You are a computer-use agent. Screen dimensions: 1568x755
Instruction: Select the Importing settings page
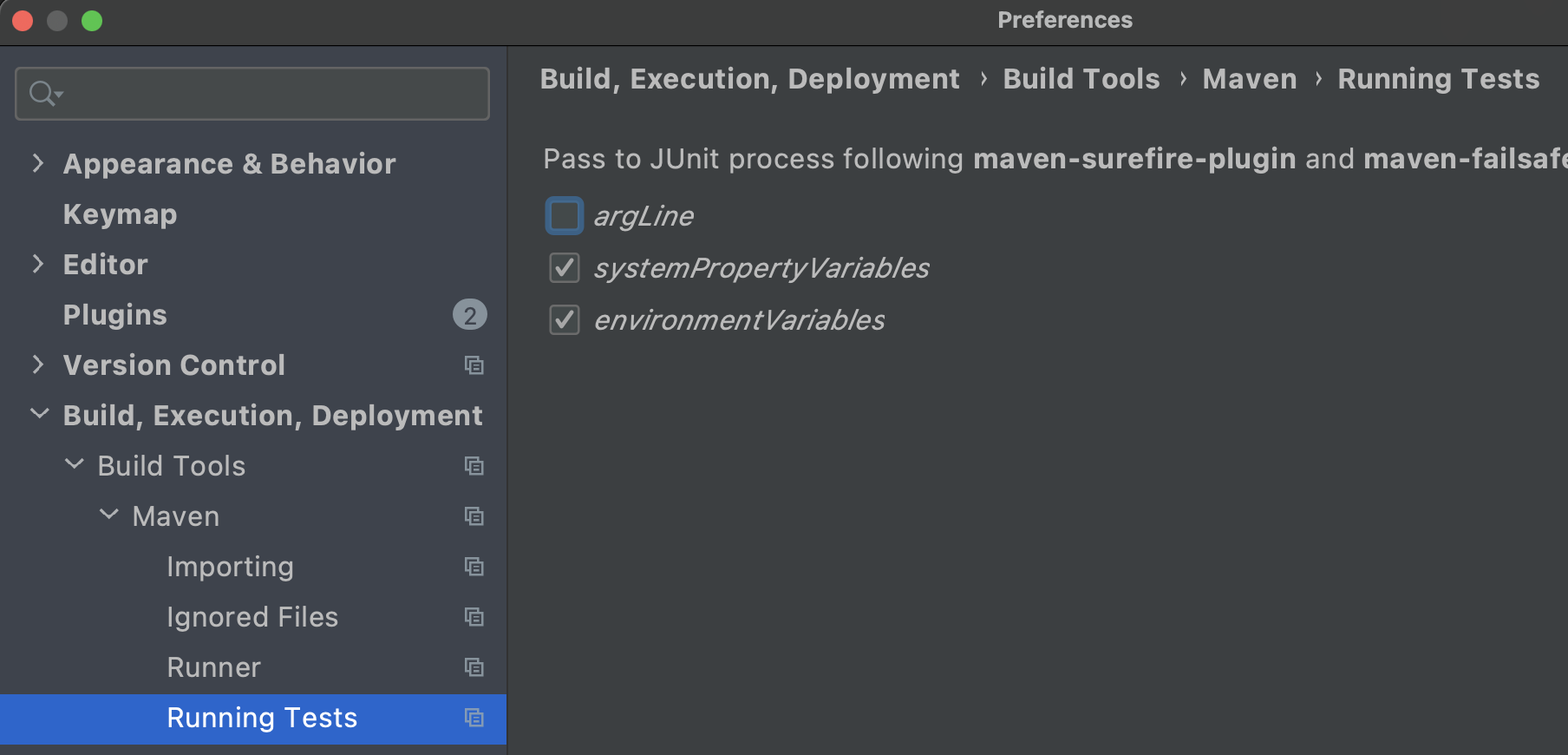tap(230, 567)
